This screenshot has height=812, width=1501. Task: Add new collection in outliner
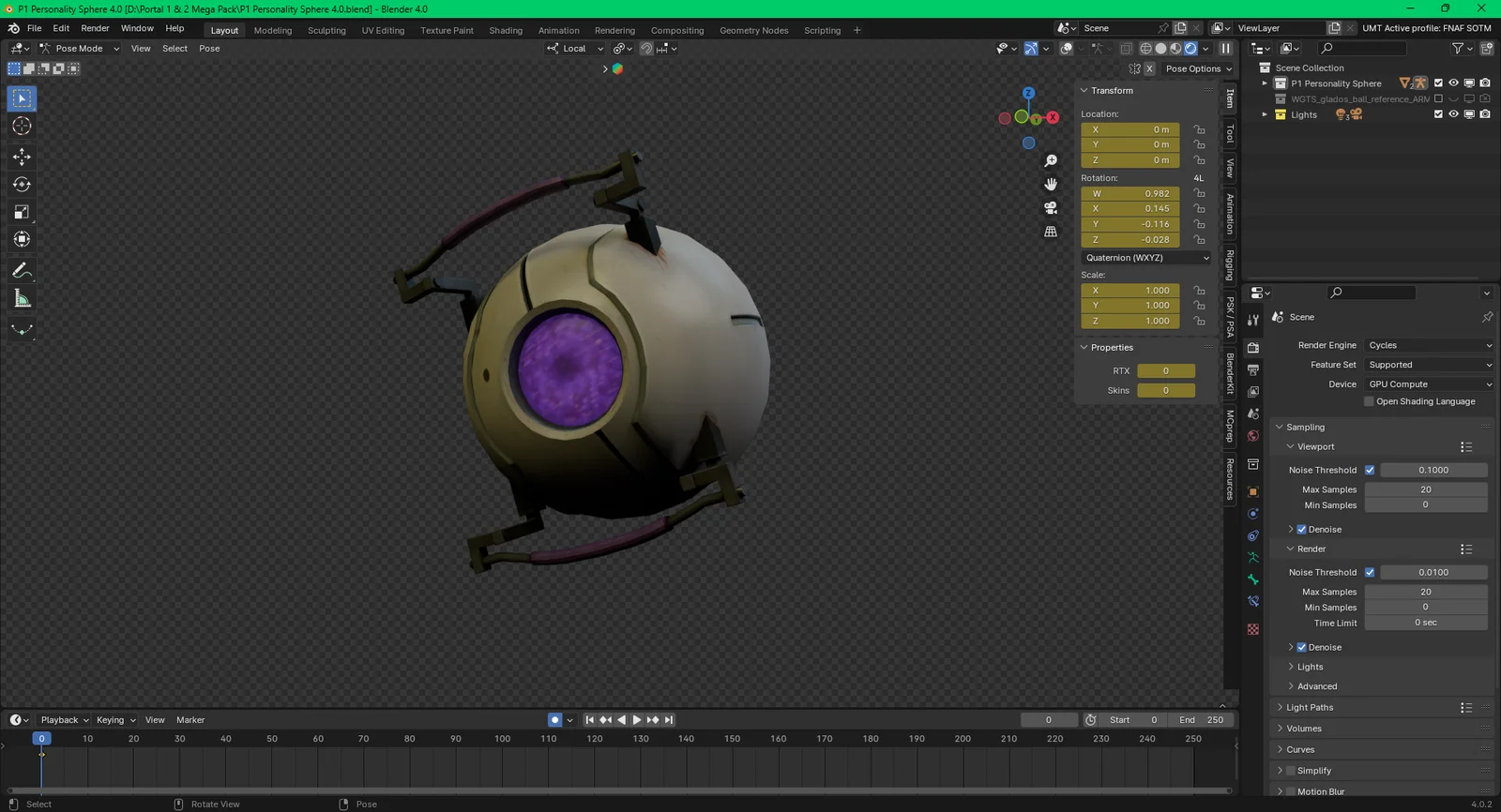coord(1487,48)
